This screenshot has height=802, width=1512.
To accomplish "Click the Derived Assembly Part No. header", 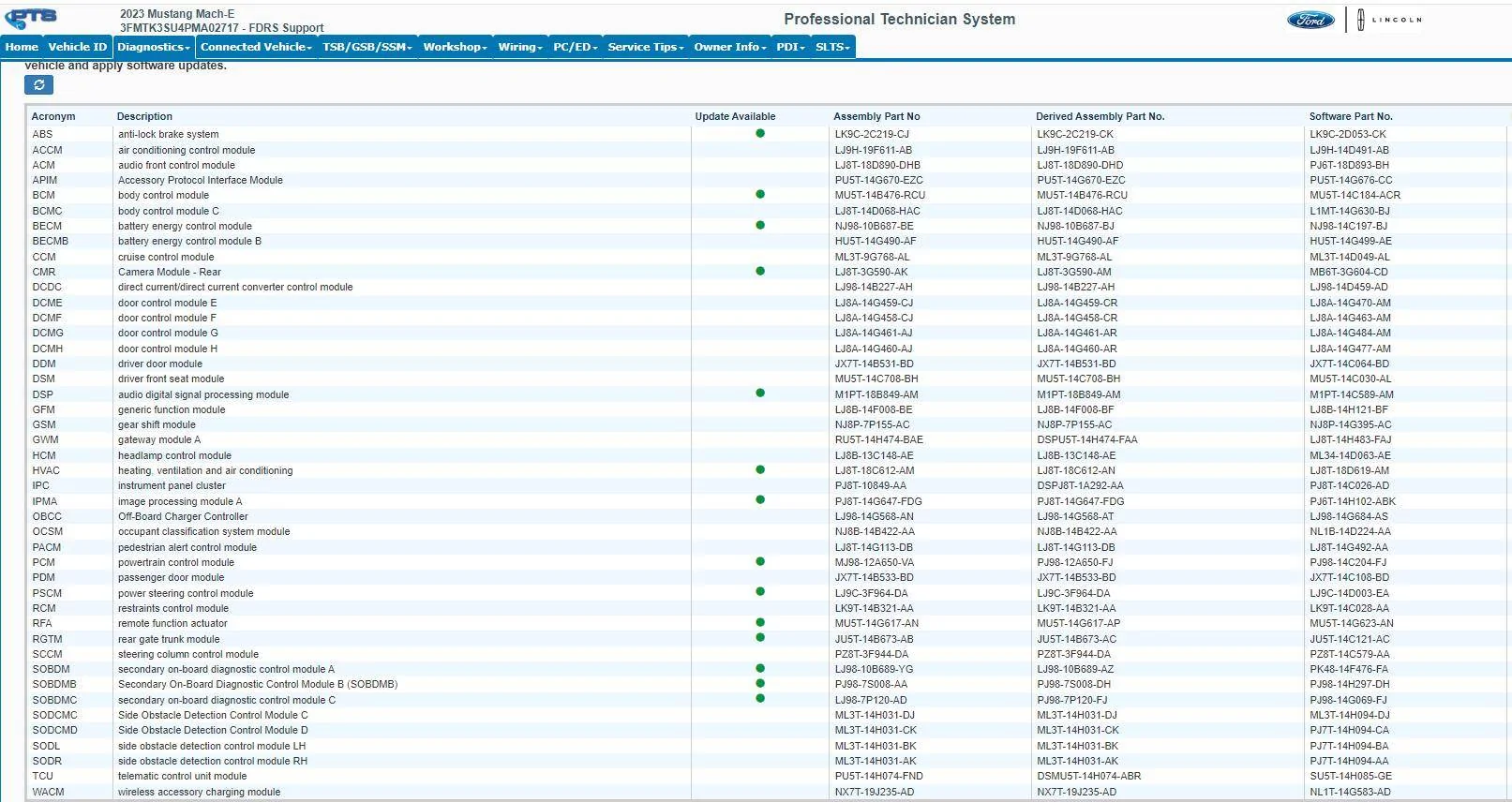I will tap(1100, 117).
